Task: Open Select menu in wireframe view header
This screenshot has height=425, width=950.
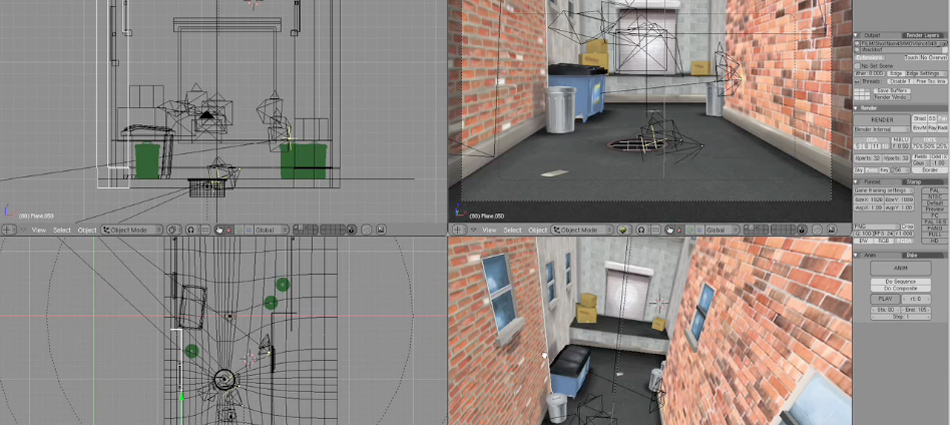Action: (x=62, y=230)
